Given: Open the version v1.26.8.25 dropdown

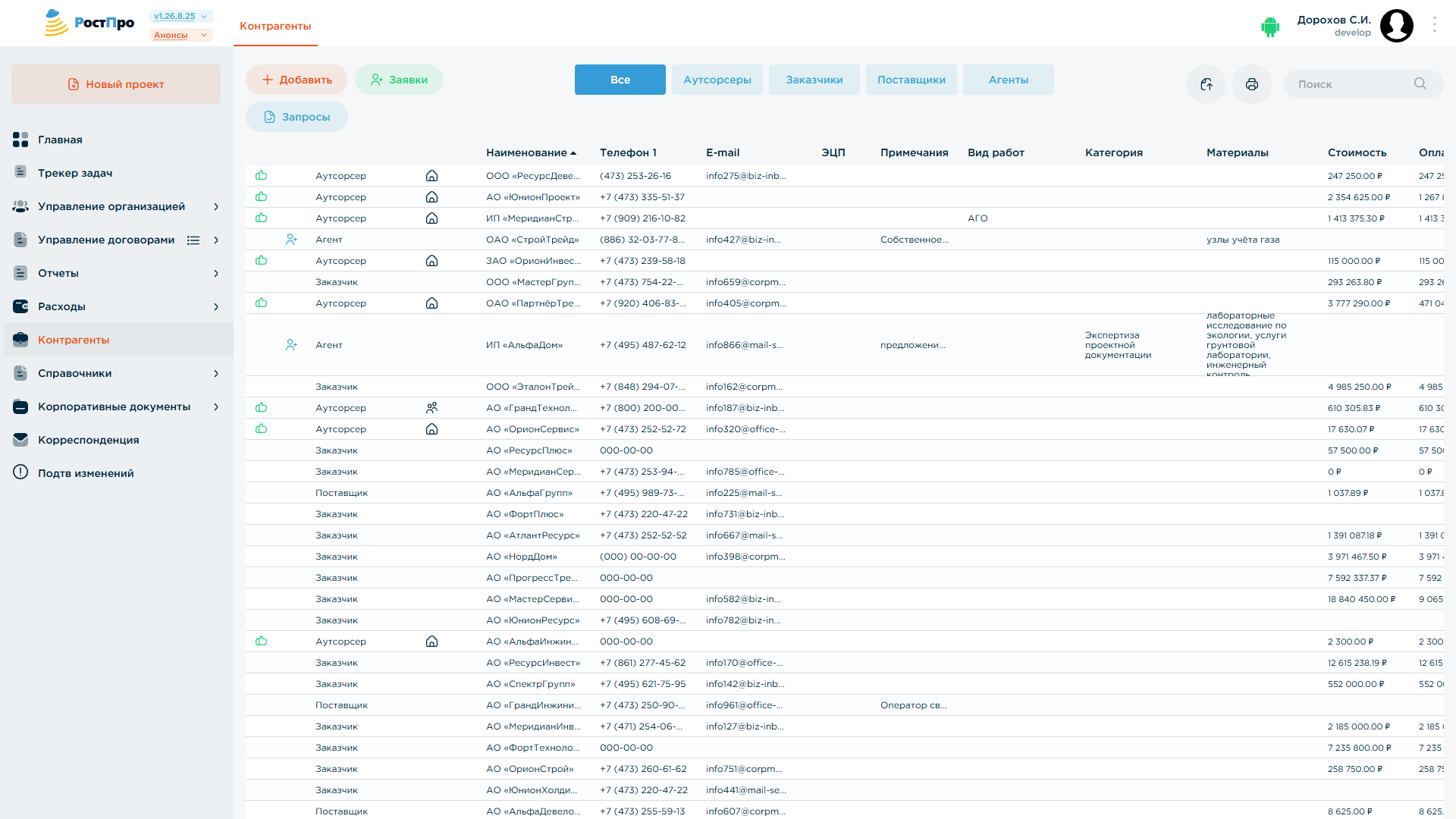Looking at the screenshot, I should point(180,16).
